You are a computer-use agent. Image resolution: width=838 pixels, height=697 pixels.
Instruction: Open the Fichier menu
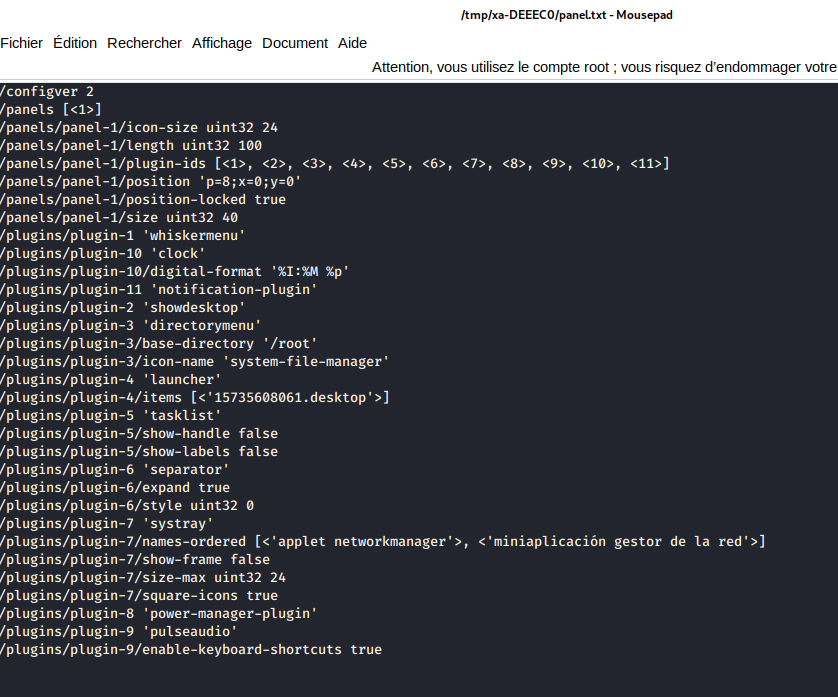click(22, 43)
